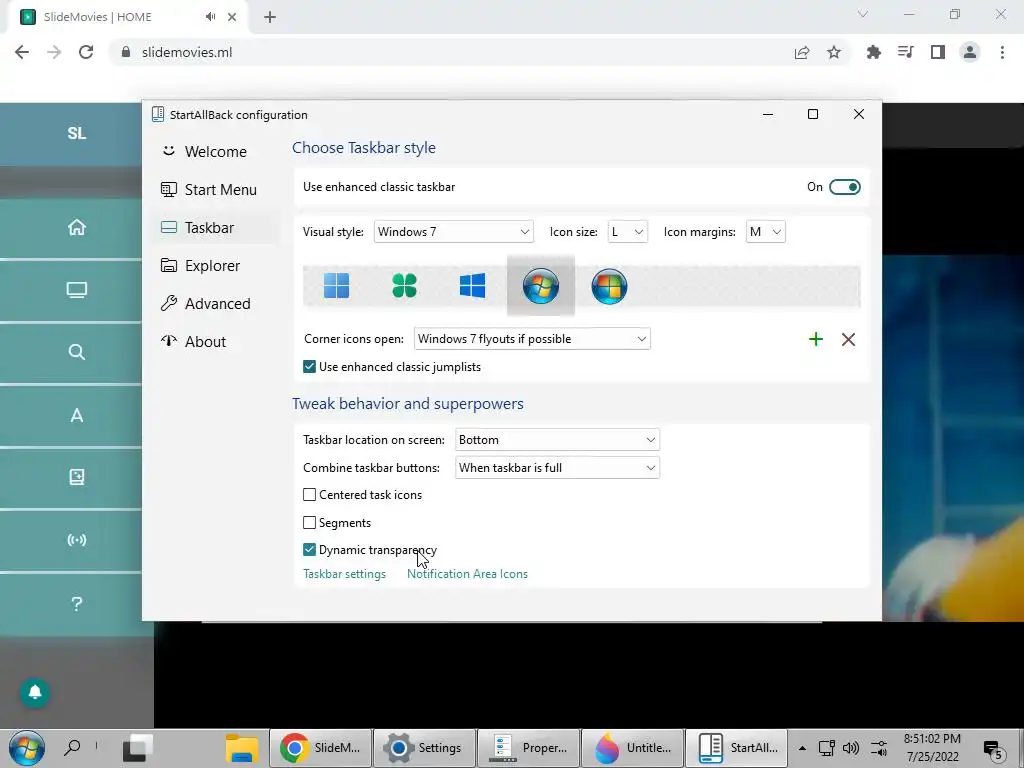Viewport: 1024px width, 768px height.
Task: Open the Advanced section
Action: point(214,304)
